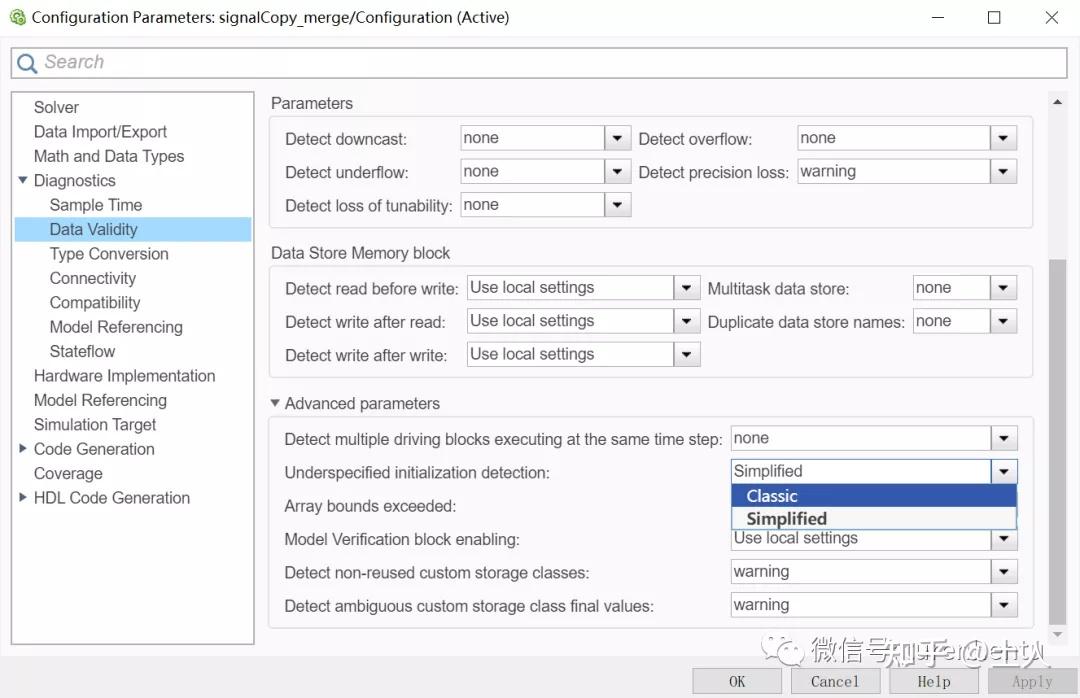Open multiple driving blocks detection dropdown
Screen dimensions: 1080x698
coord(1004,438)
